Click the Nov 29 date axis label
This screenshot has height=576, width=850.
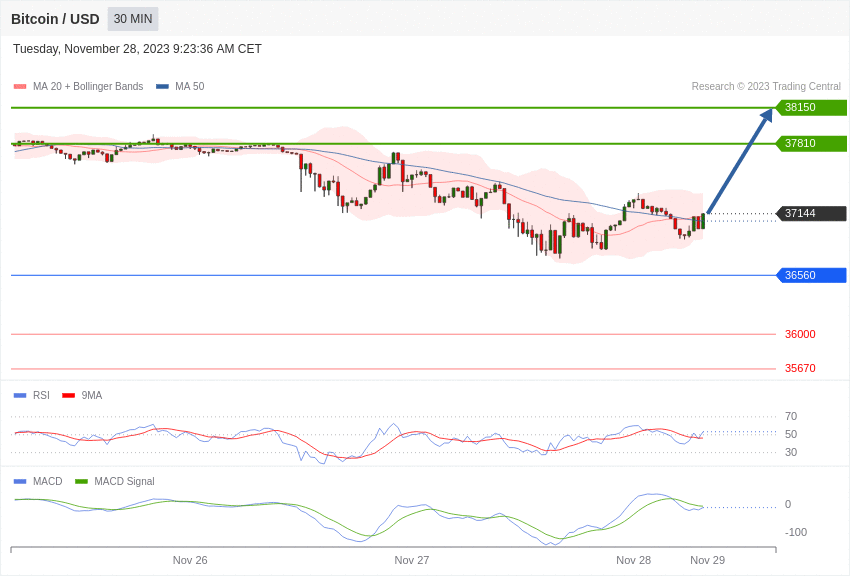click(707, 560)
